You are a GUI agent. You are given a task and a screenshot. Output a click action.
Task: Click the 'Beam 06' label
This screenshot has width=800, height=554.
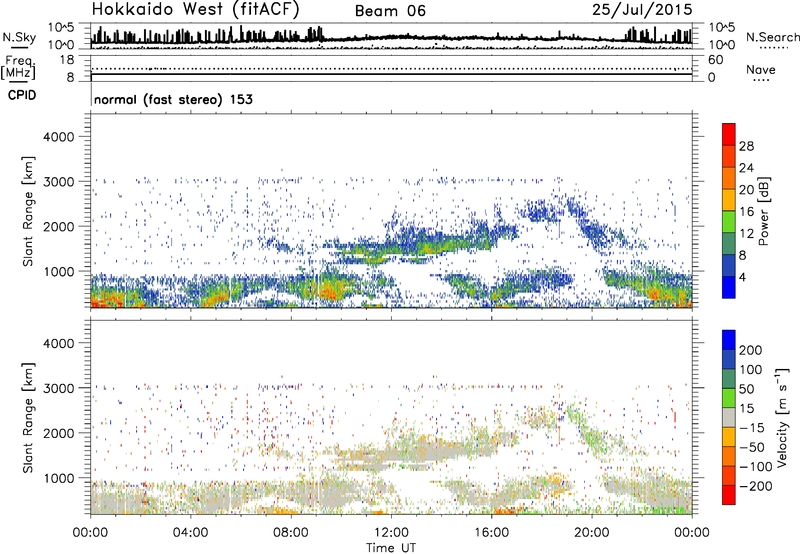390,11
